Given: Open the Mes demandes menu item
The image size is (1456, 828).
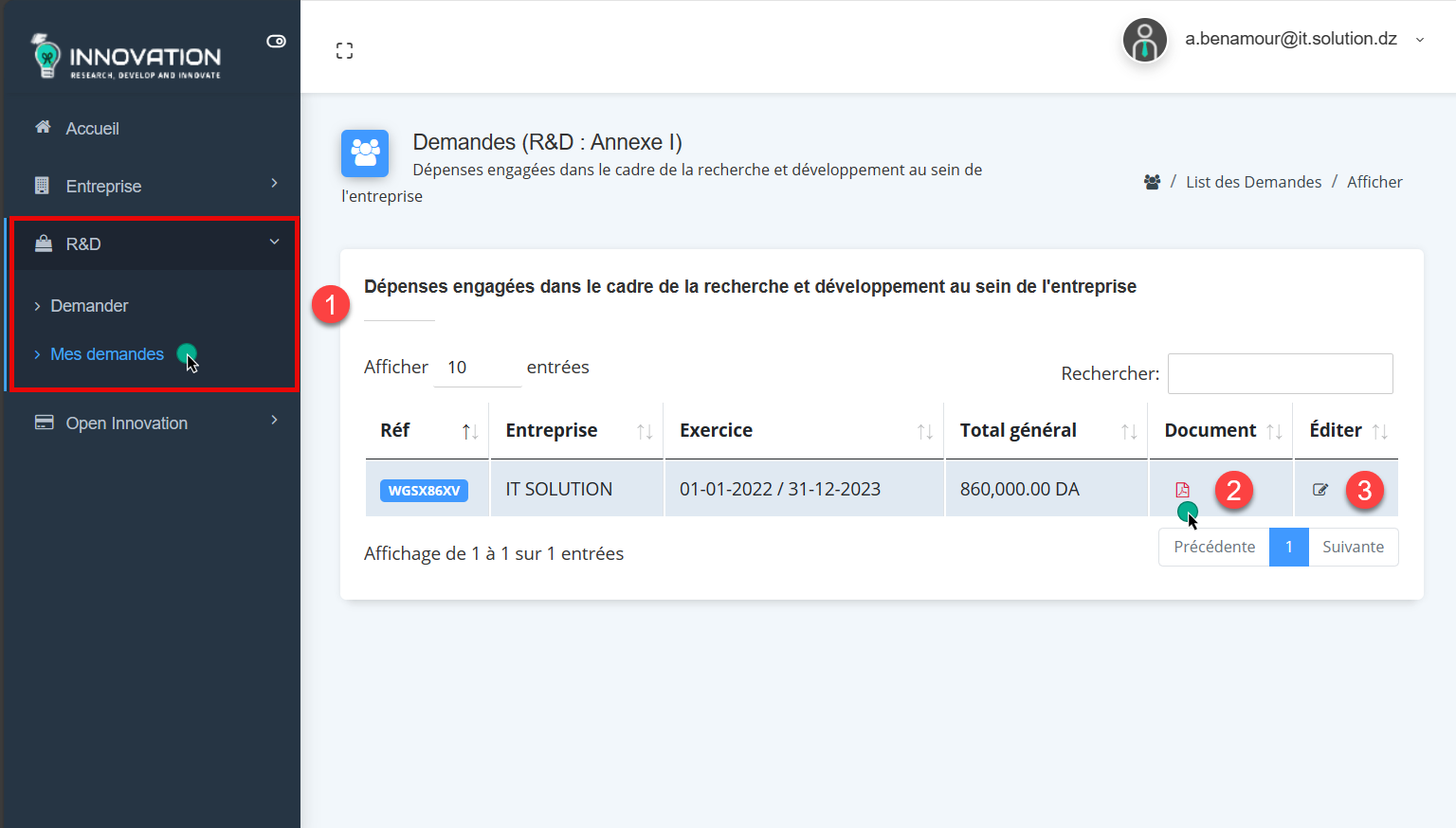Looking at the screenshot, I should 106,353.
